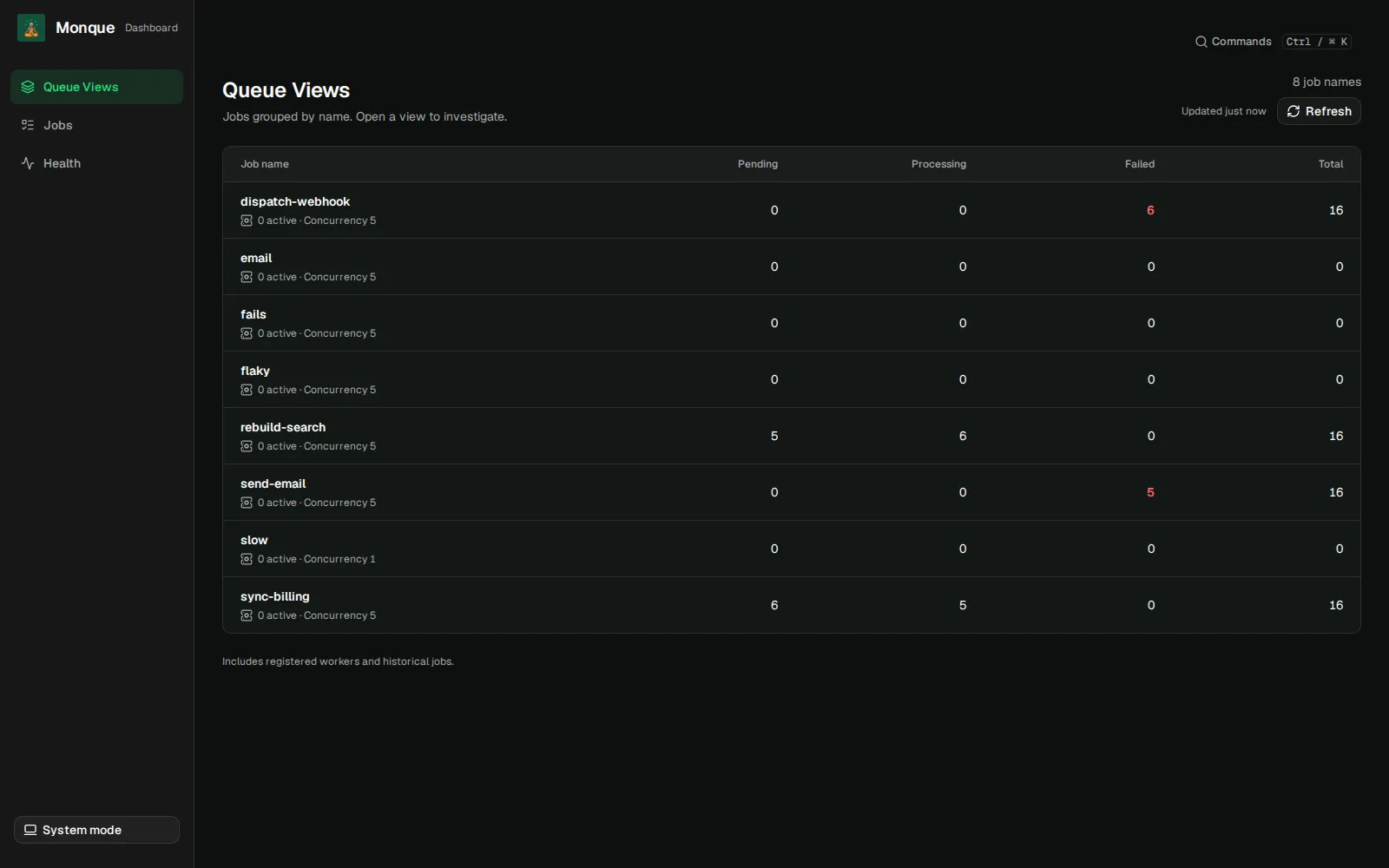The height and width of the screenshot is (868, 1389).
Task: Open the send-email queue view
Action: [273, 483]
